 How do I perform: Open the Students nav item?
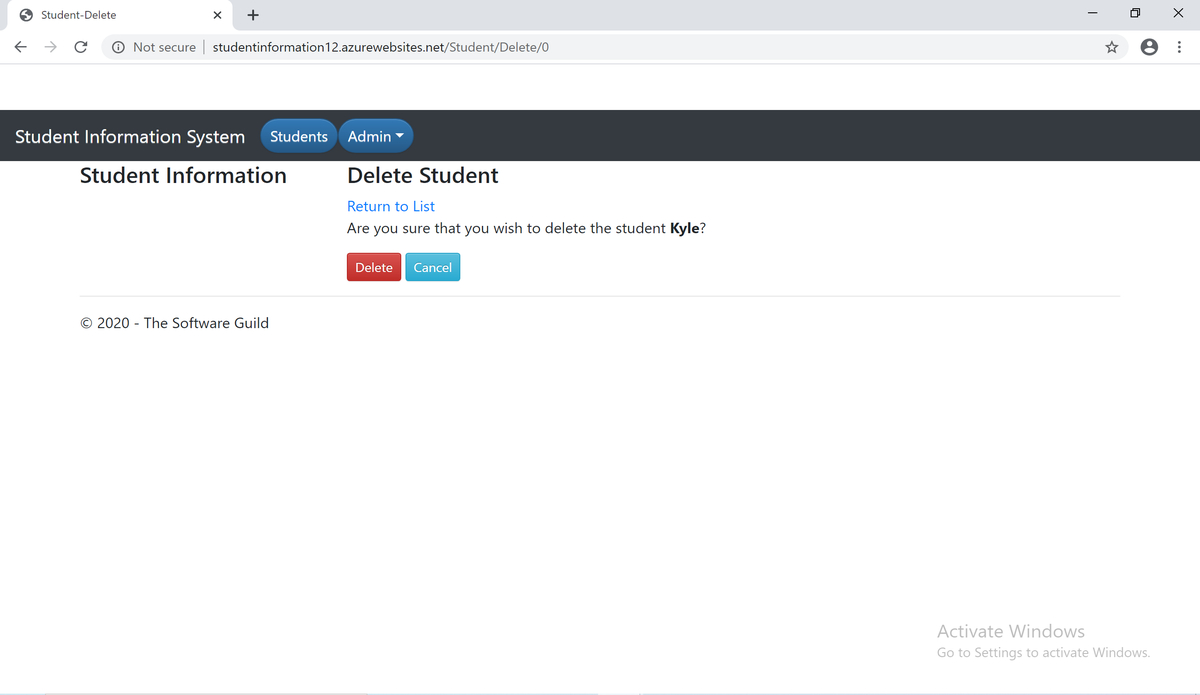click(x=298, y=136)
